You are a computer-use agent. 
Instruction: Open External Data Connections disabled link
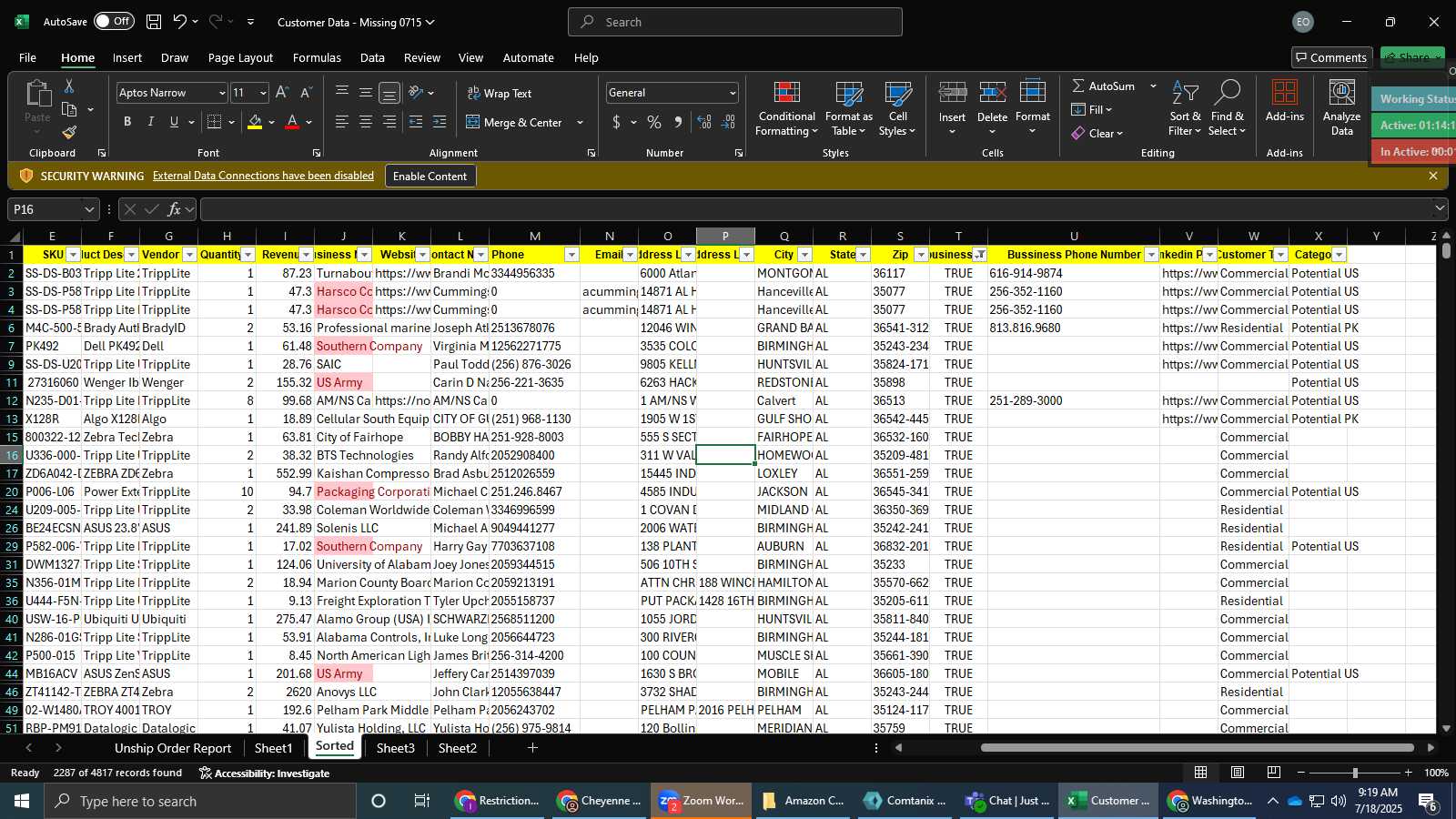coord(263,176)
